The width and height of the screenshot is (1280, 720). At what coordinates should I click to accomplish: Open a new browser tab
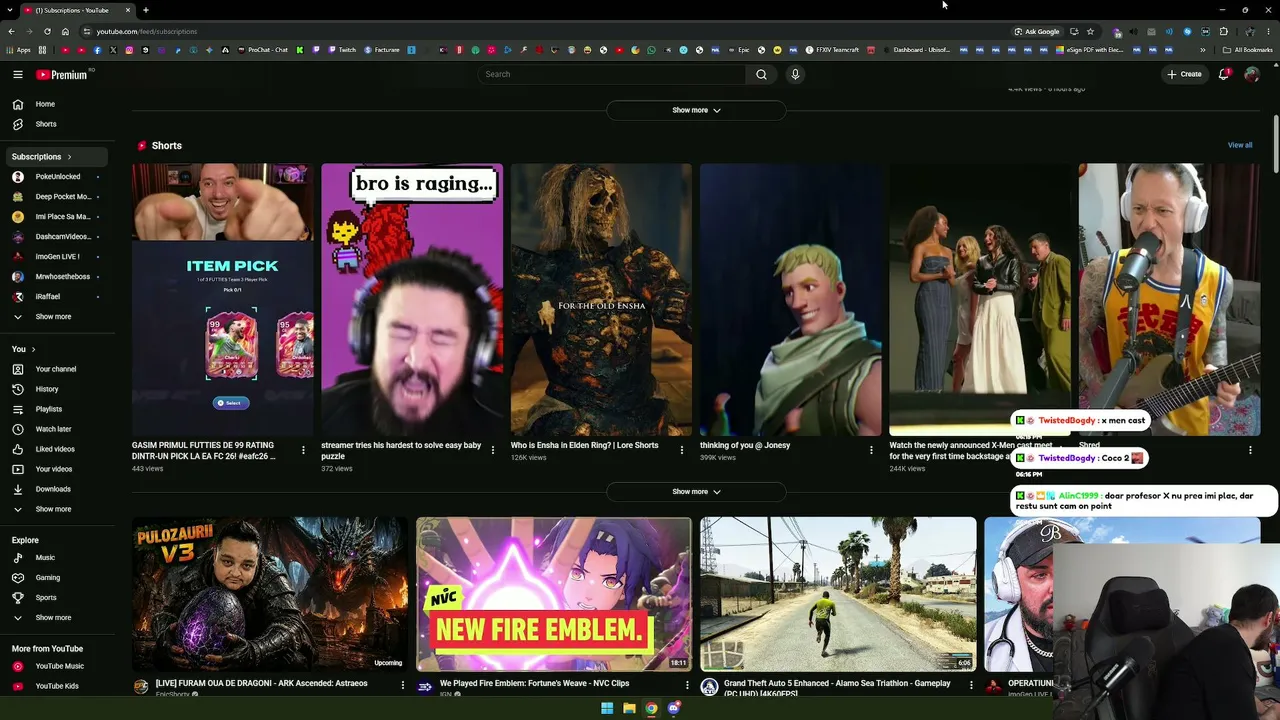point(145,10)
